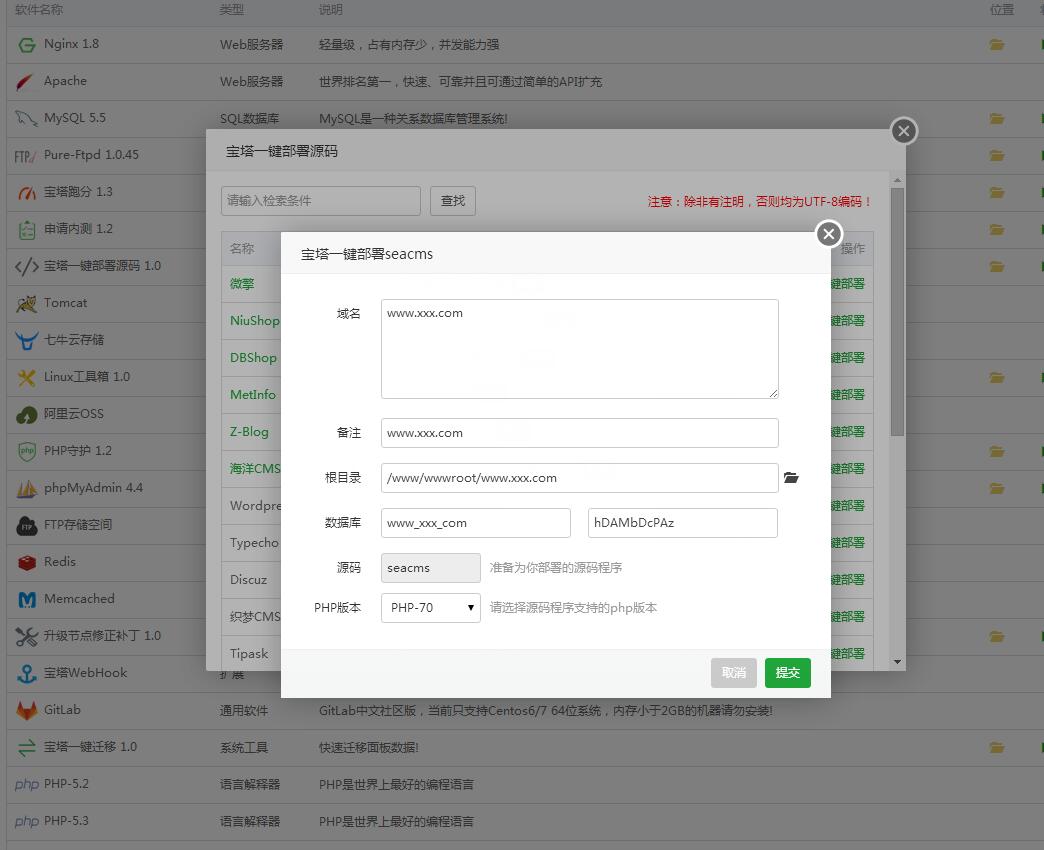
Task: Click the source list scrollbar thumb
Action: [898, 312]
